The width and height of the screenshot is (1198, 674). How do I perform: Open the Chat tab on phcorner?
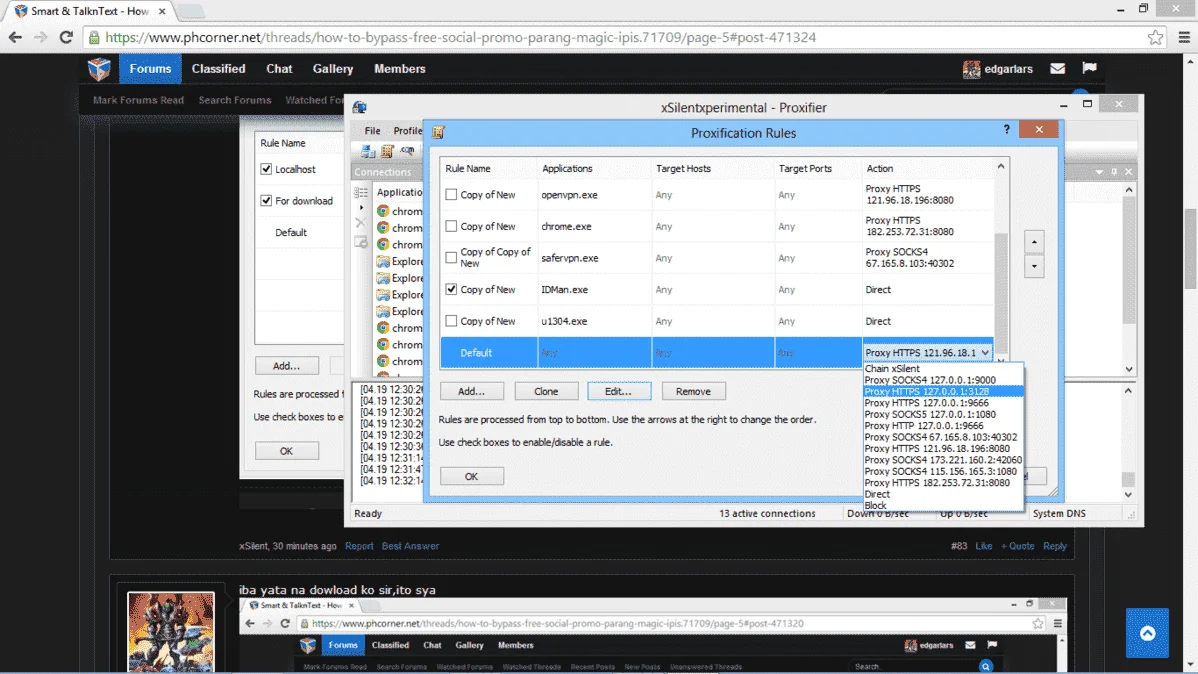point(279,69)
